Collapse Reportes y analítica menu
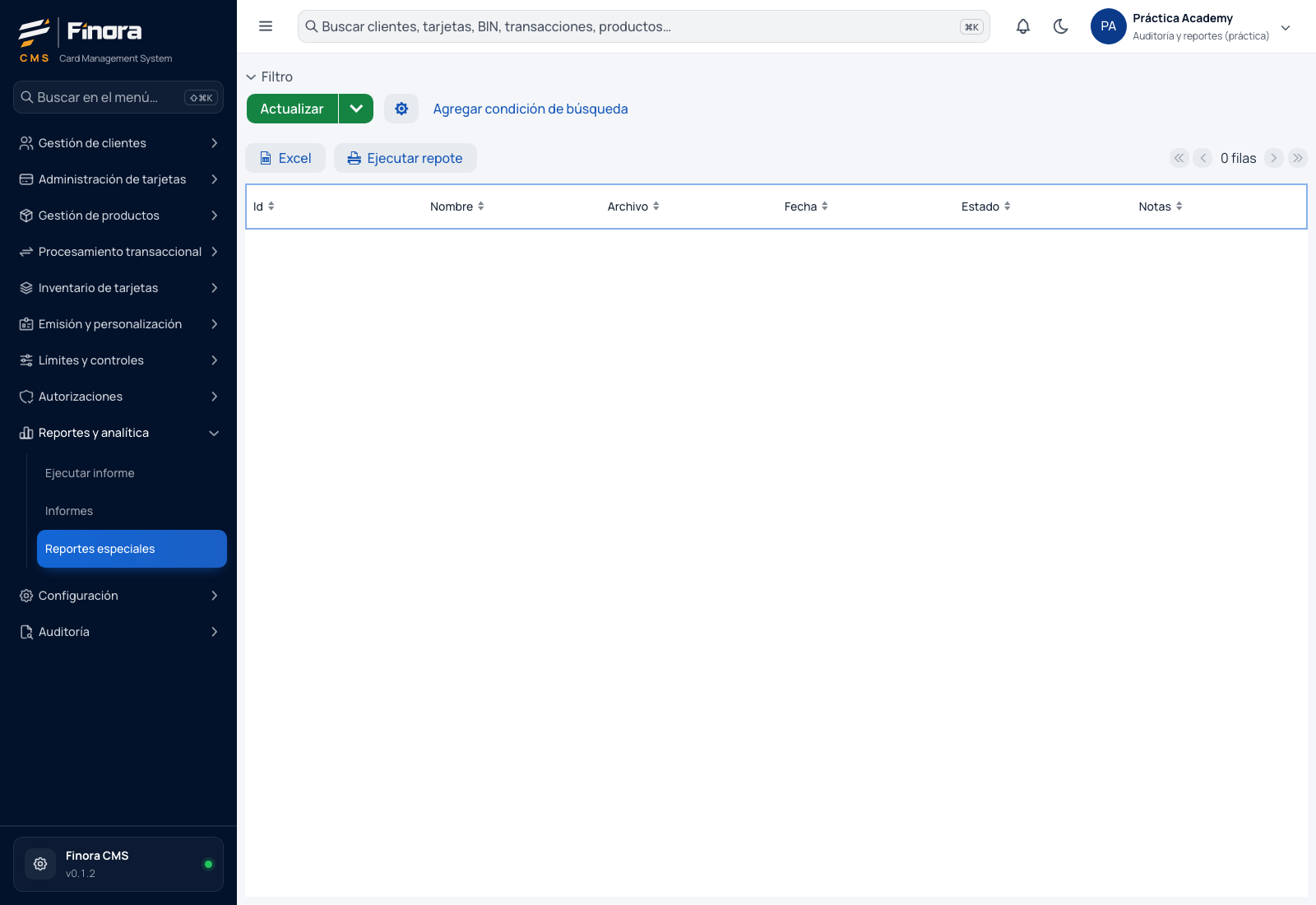 click(x=118, y=433)
